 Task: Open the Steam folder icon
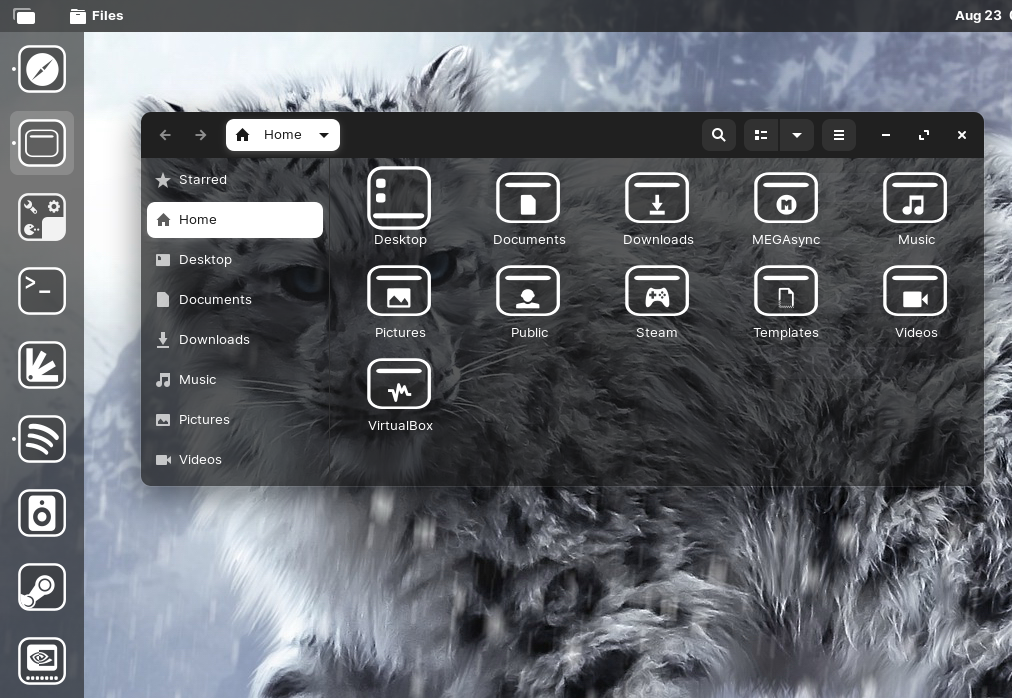pos(657,291)
